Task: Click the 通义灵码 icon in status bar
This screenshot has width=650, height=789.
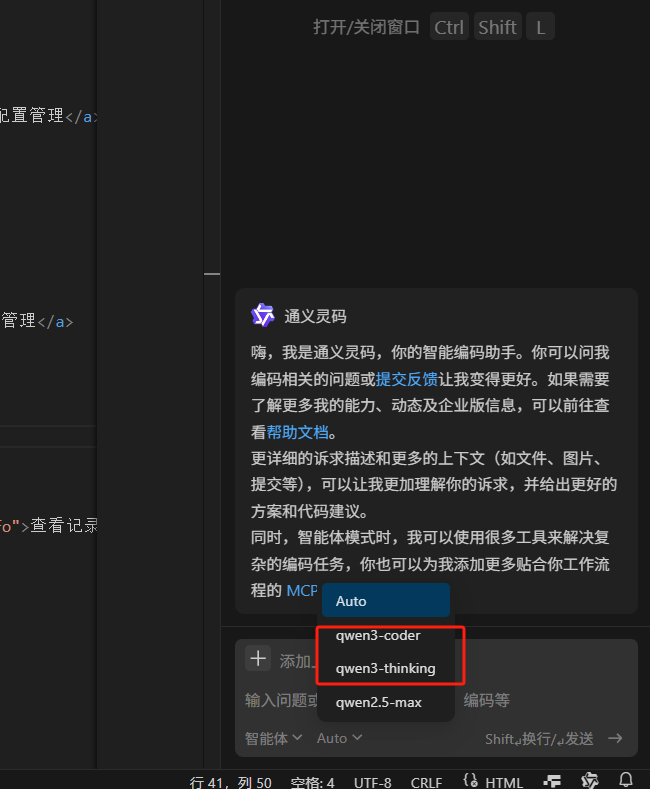Action: coord(590,781)
